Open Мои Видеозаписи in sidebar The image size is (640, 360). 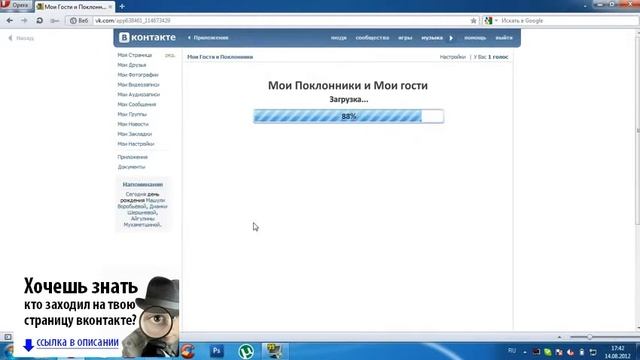138,84
